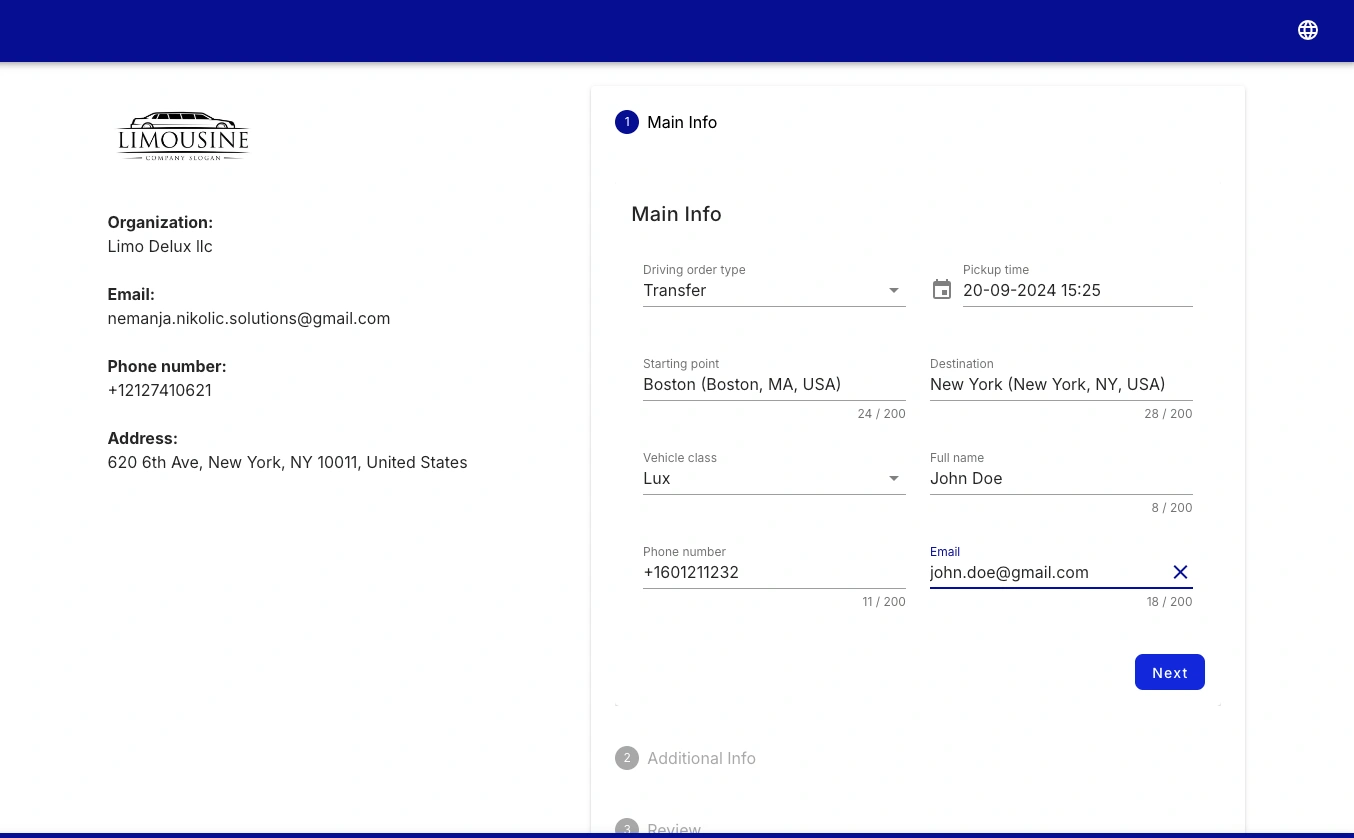This screenshot has width=1354, height=838.
Task: Clear the Email field with X icon
Action: click(x=1180, y=572)
